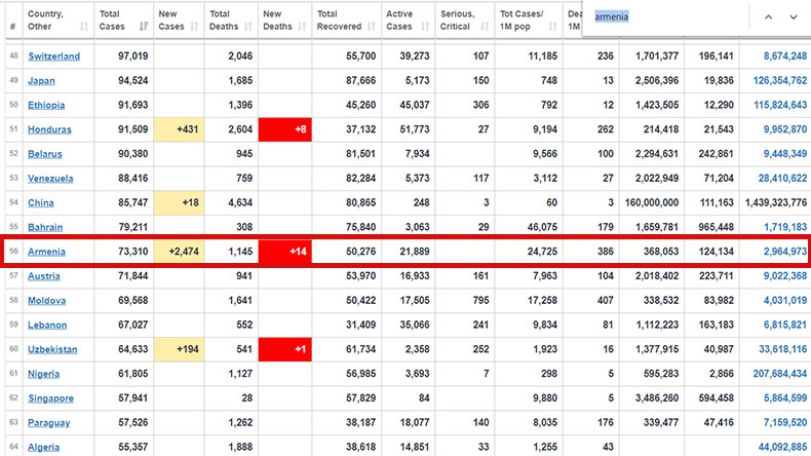The height and width of the screenshot is (456, 811).
Task: Open the Moldova country link
Action: pos(47,300)
